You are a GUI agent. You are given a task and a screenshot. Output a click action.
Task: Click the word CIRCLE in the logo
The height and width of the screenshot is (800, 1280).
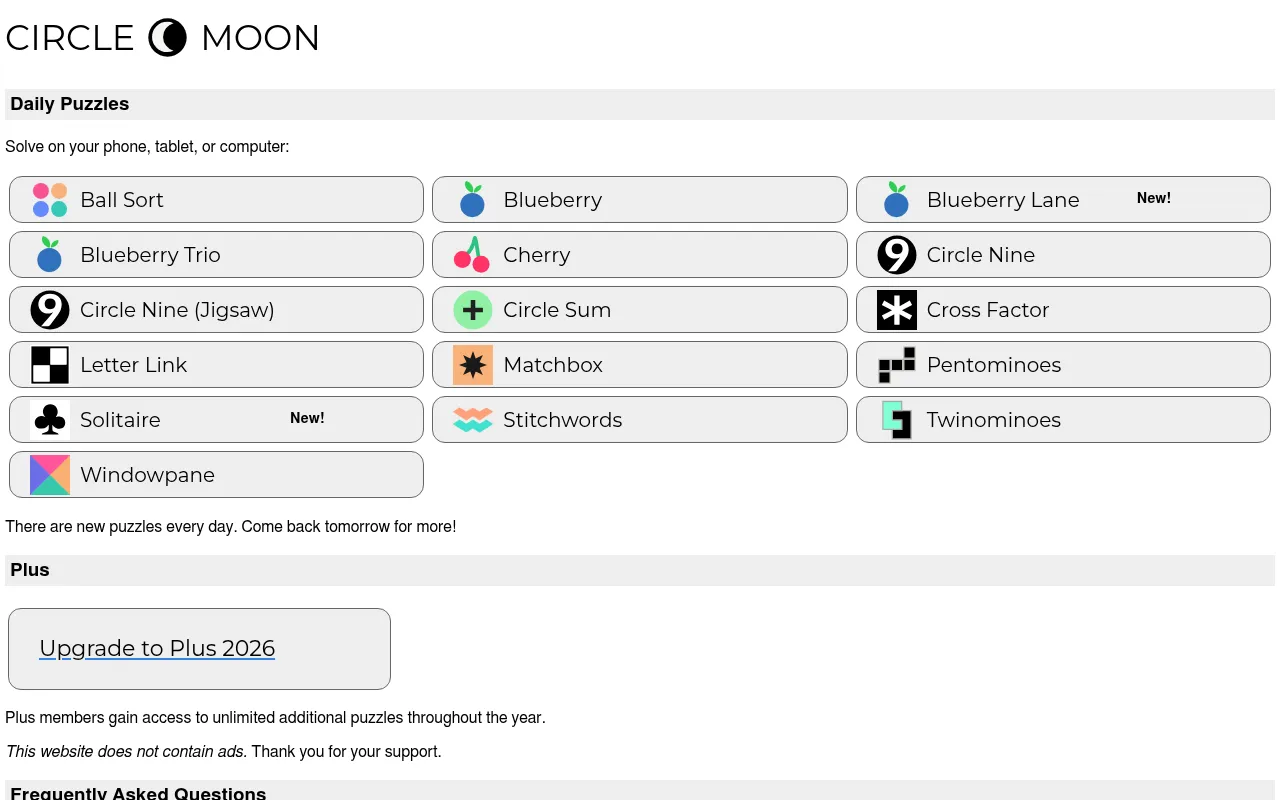(70, 38)
